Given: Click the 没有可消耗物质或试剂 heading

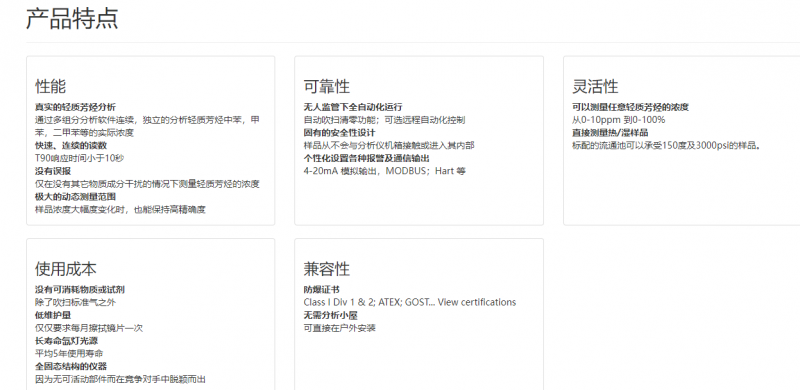Looking at the screenshot, I should tap(80, 289).
